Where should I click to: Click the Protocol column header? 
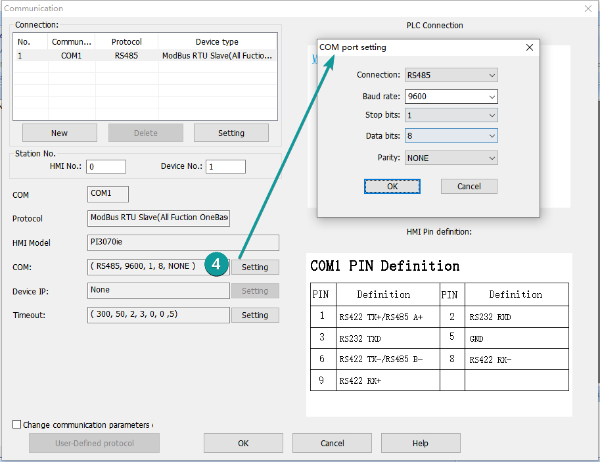(126, 42)
